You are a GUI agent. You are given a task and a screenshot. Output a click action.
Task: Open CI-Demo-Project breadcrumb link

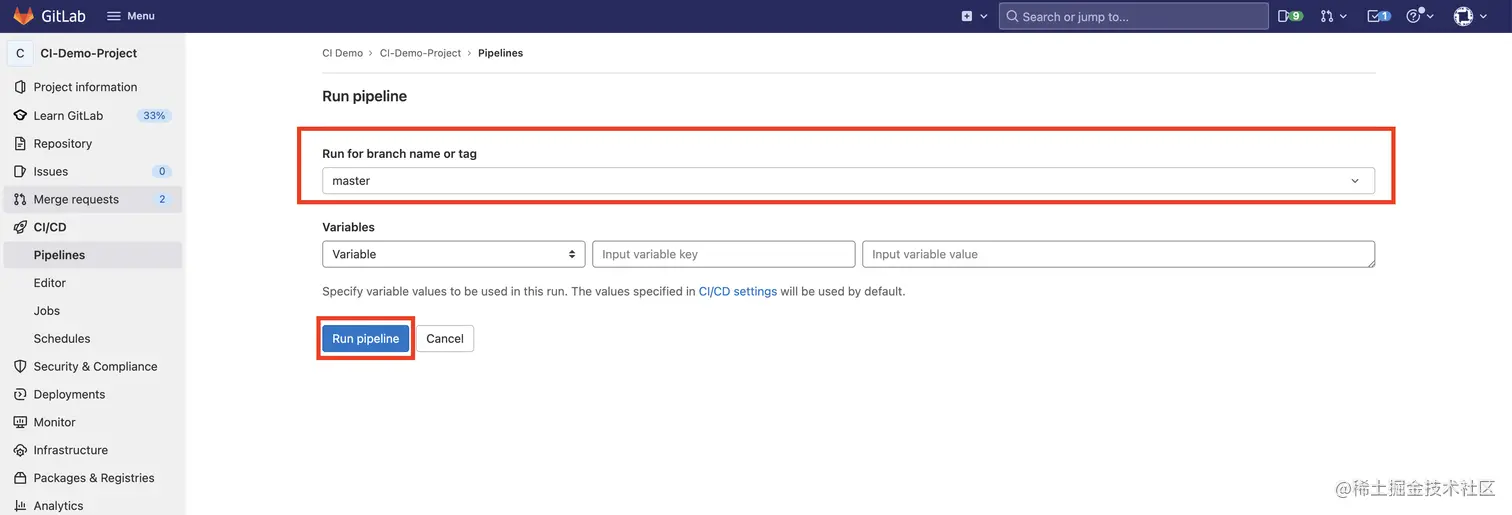(420, 53)
